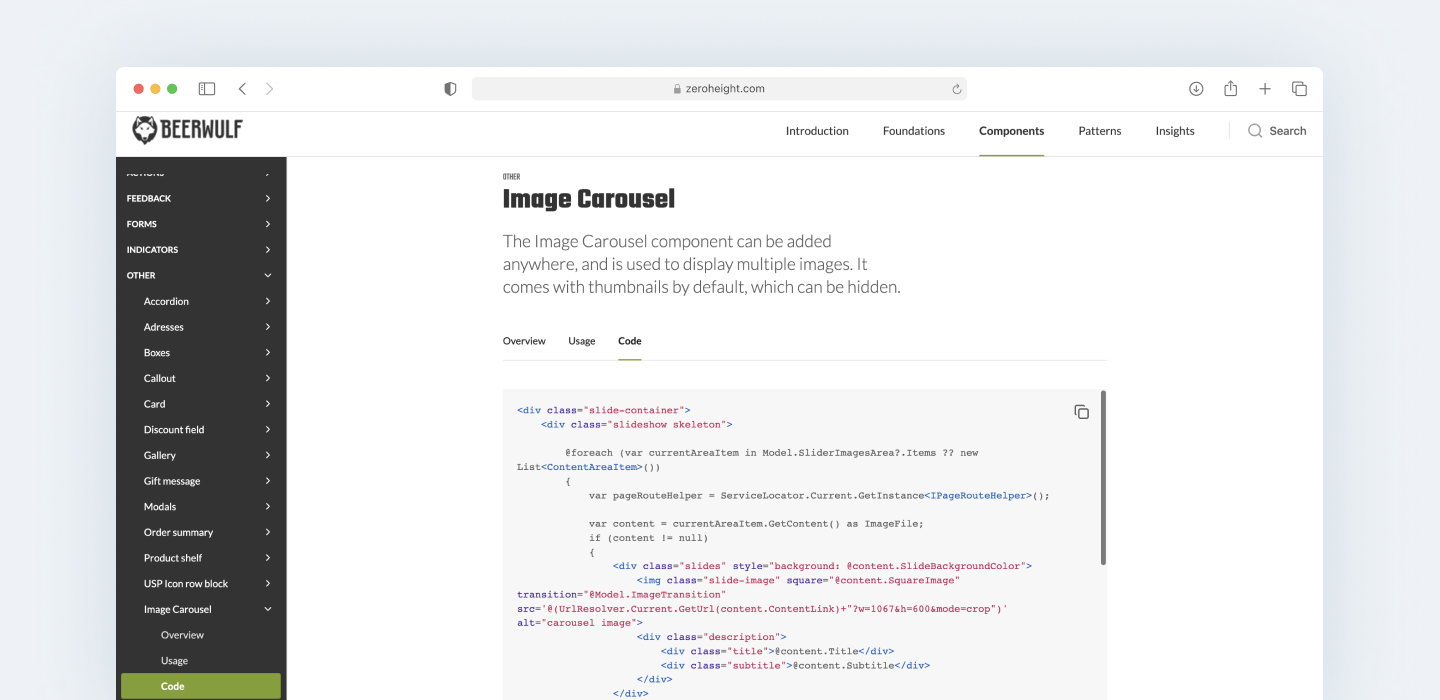Viewport: 1440px width, 700px height.
Task: Open a new browser tab with the plus icon
Action: click(x=1264, y=88)
